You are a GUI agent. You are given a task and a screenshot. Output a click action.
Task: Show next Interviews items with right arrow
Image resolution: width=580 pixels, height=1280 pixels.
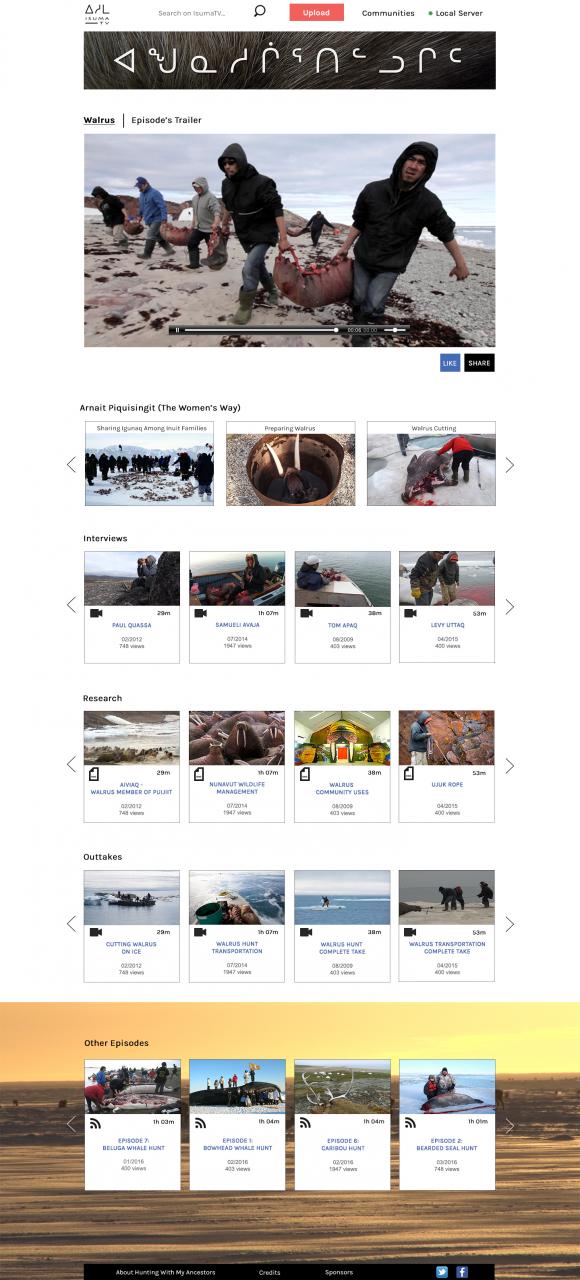pyautogui.click(x=509, y=606)
